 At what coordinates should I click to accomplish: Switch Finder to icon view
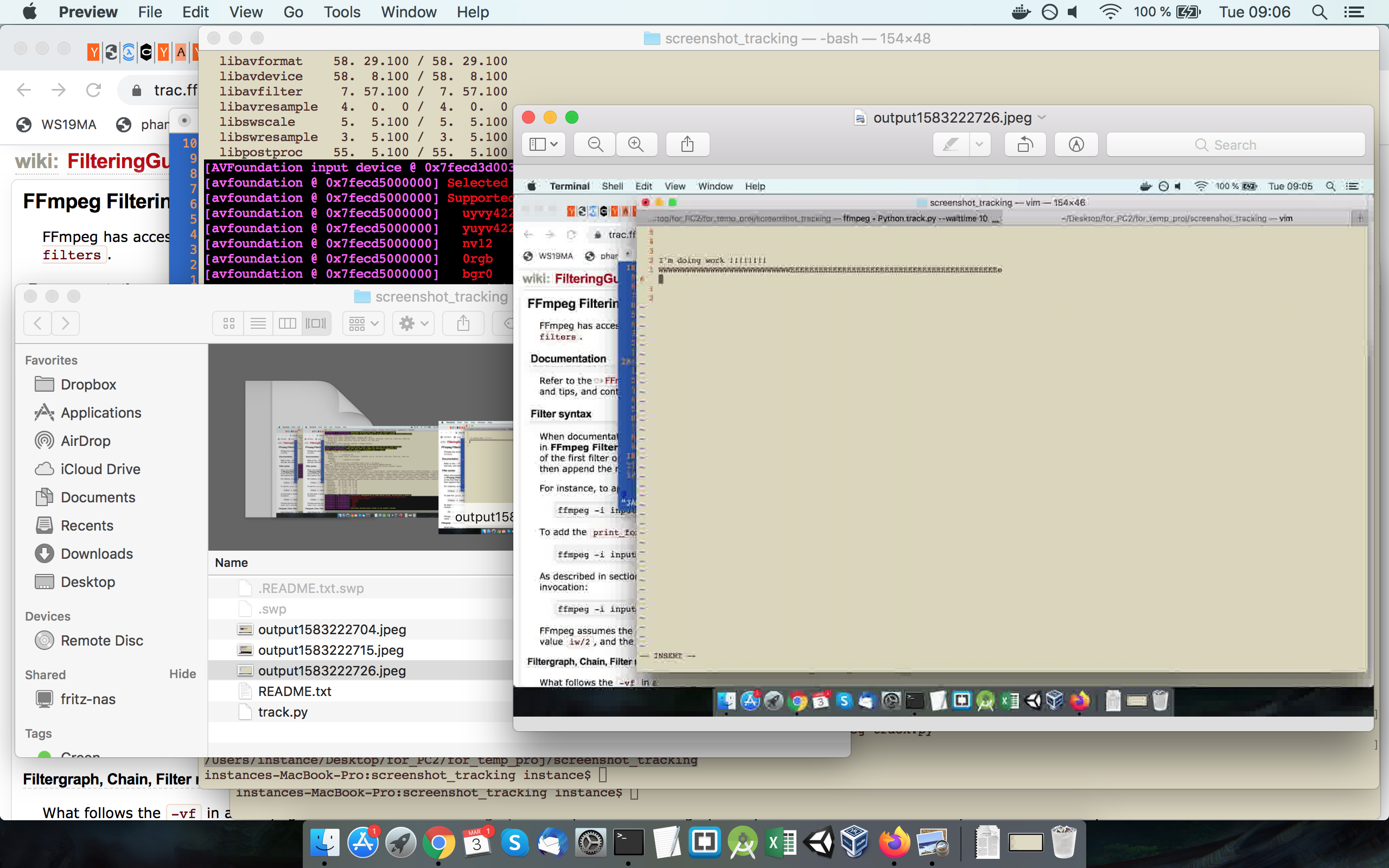228,324
